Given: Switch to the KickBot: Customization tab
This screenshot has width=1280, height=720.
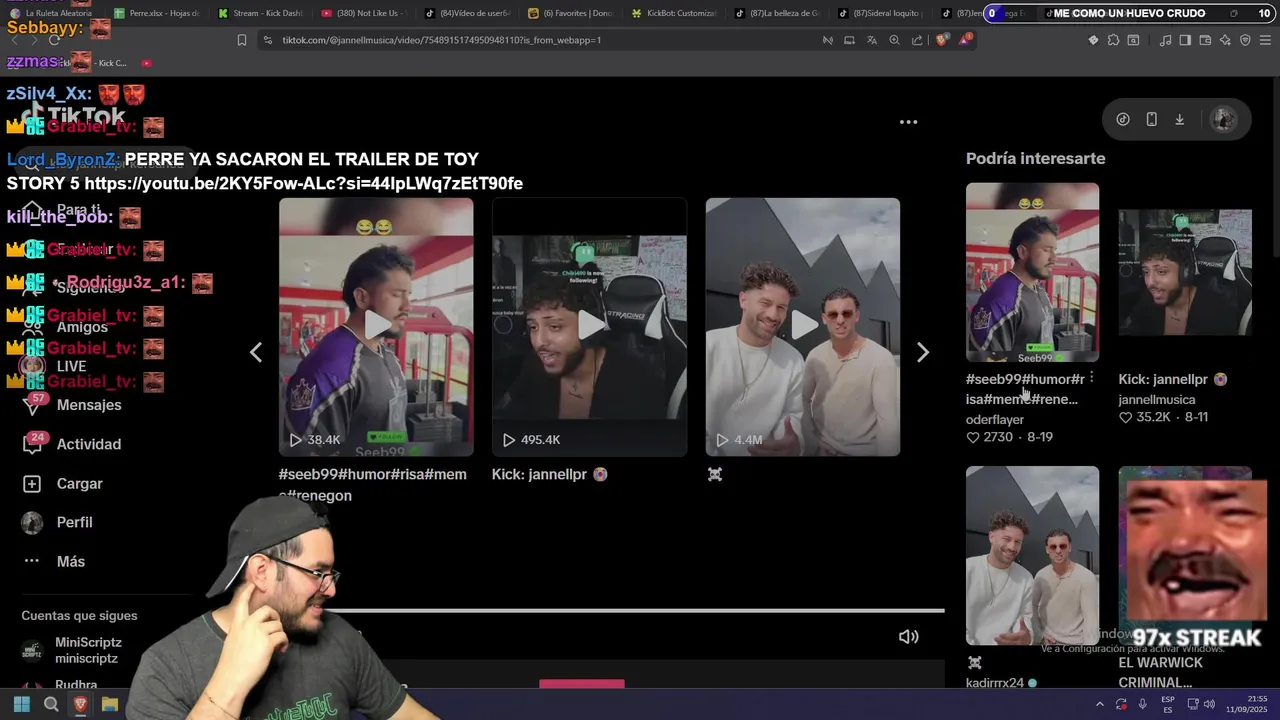Looking at the screenshot, I should coord(673,13).
